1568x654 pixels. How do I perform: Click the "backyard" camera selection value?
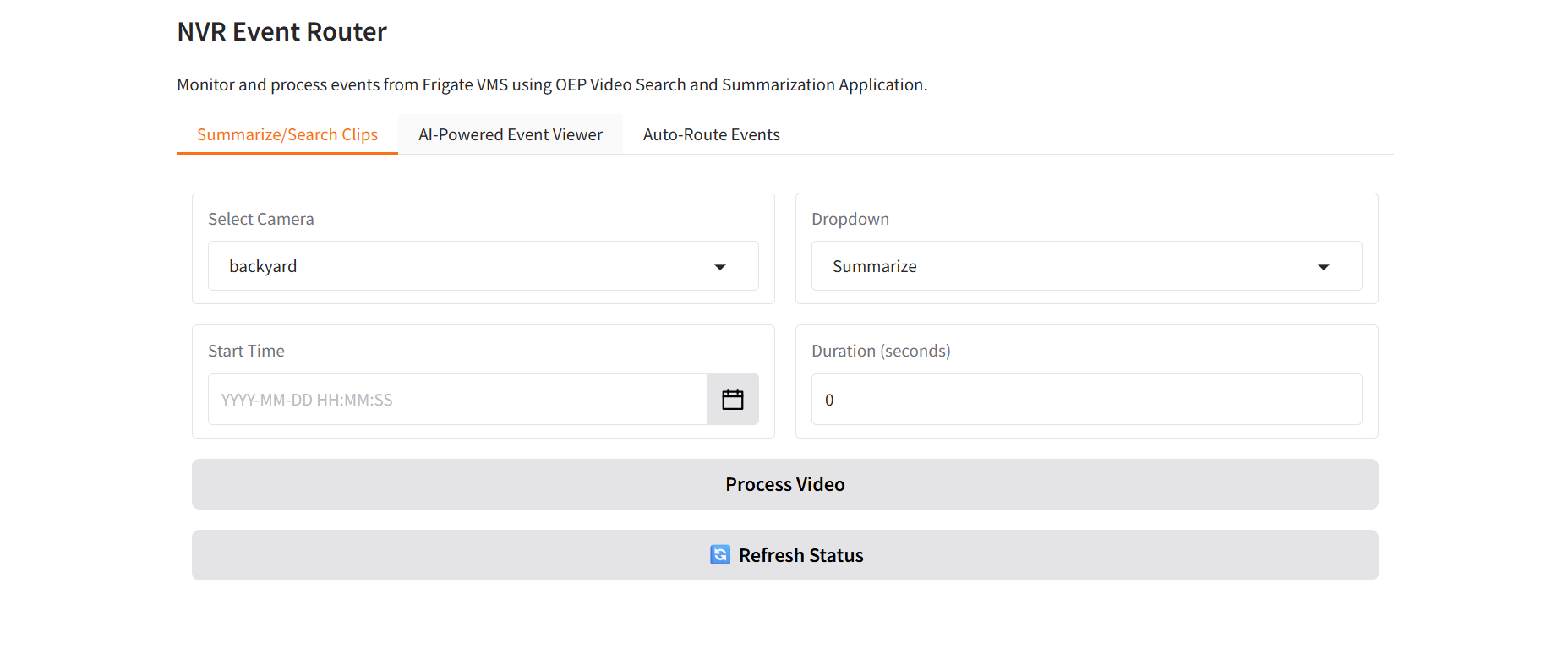coord(263,267)
